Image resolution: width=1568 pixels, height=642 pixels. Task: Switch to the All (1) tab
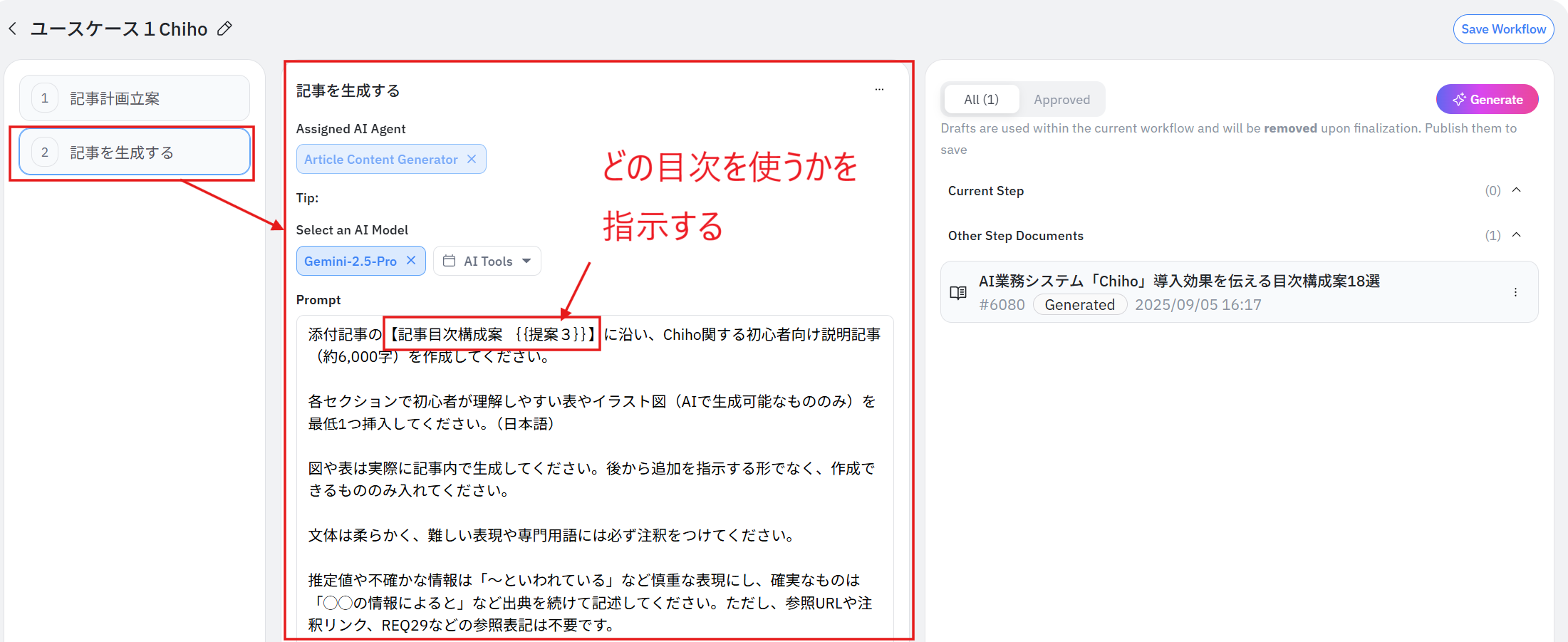click(x=981, y=100)
